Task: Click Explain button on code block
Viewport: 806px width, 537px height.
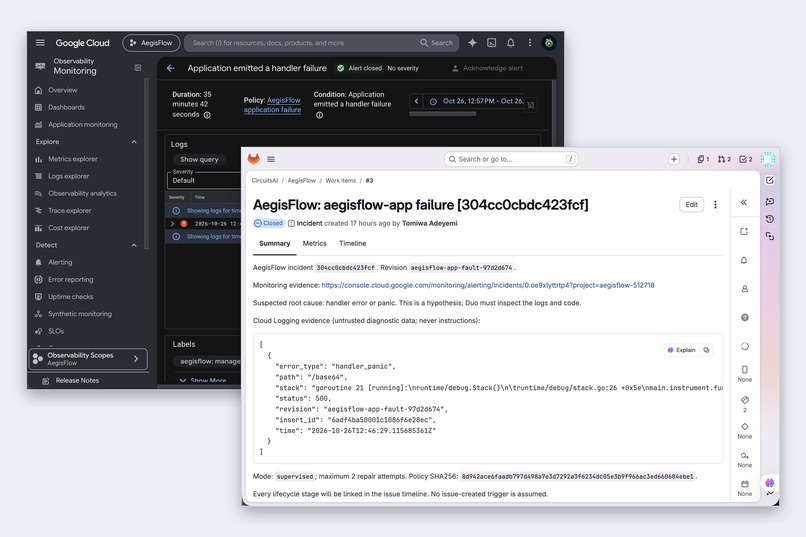Action: pos(682,350)
